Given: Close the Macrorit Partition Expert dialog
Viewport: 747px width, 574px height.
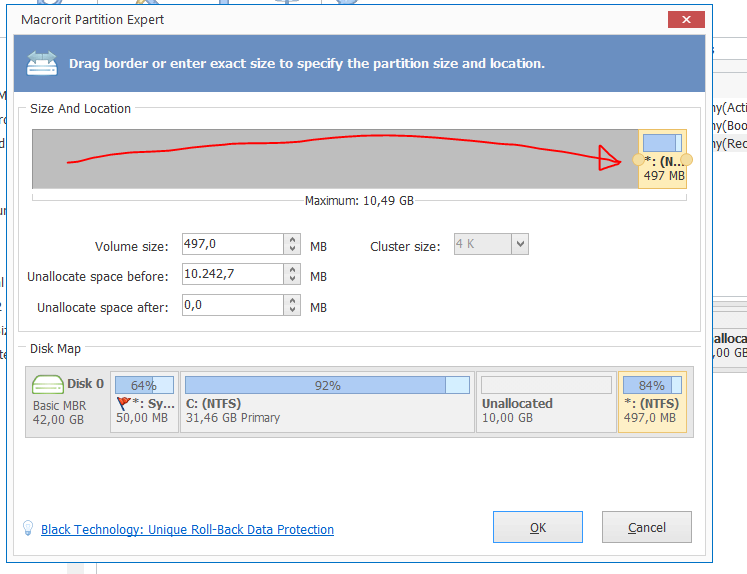Looking at the screenshot, I should [686, 20].
